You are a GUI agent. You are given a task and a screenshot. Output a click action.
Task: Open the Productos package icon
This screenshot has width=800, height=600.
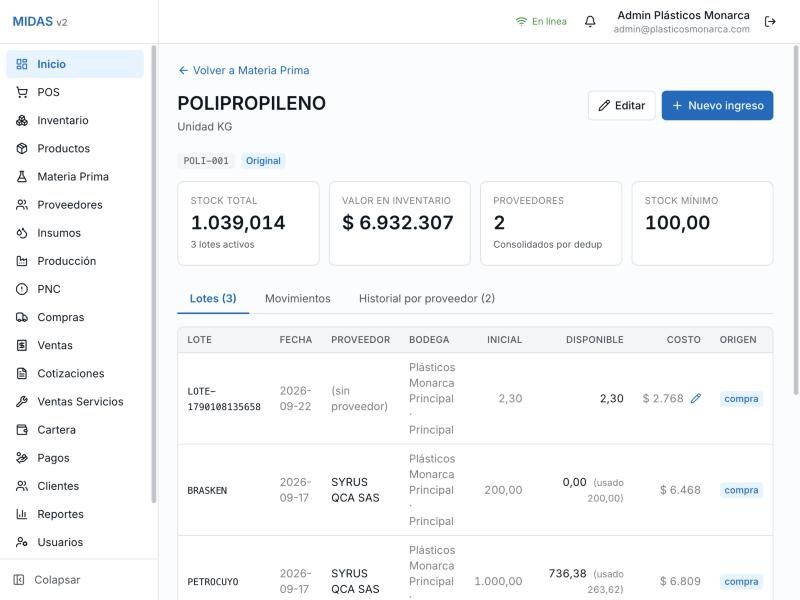pyautogui.click(x=21, y=148)
